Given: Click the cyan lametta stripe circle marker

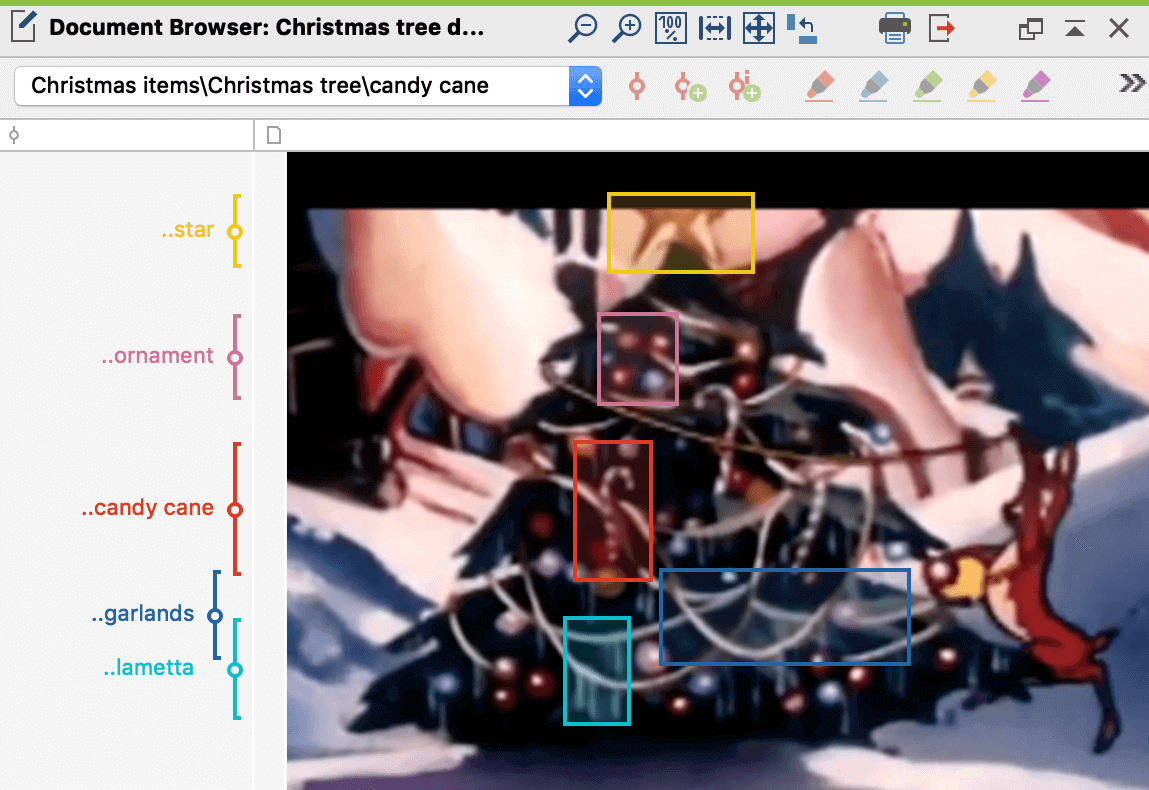Looking at the screenshot, I should point(234,669).
